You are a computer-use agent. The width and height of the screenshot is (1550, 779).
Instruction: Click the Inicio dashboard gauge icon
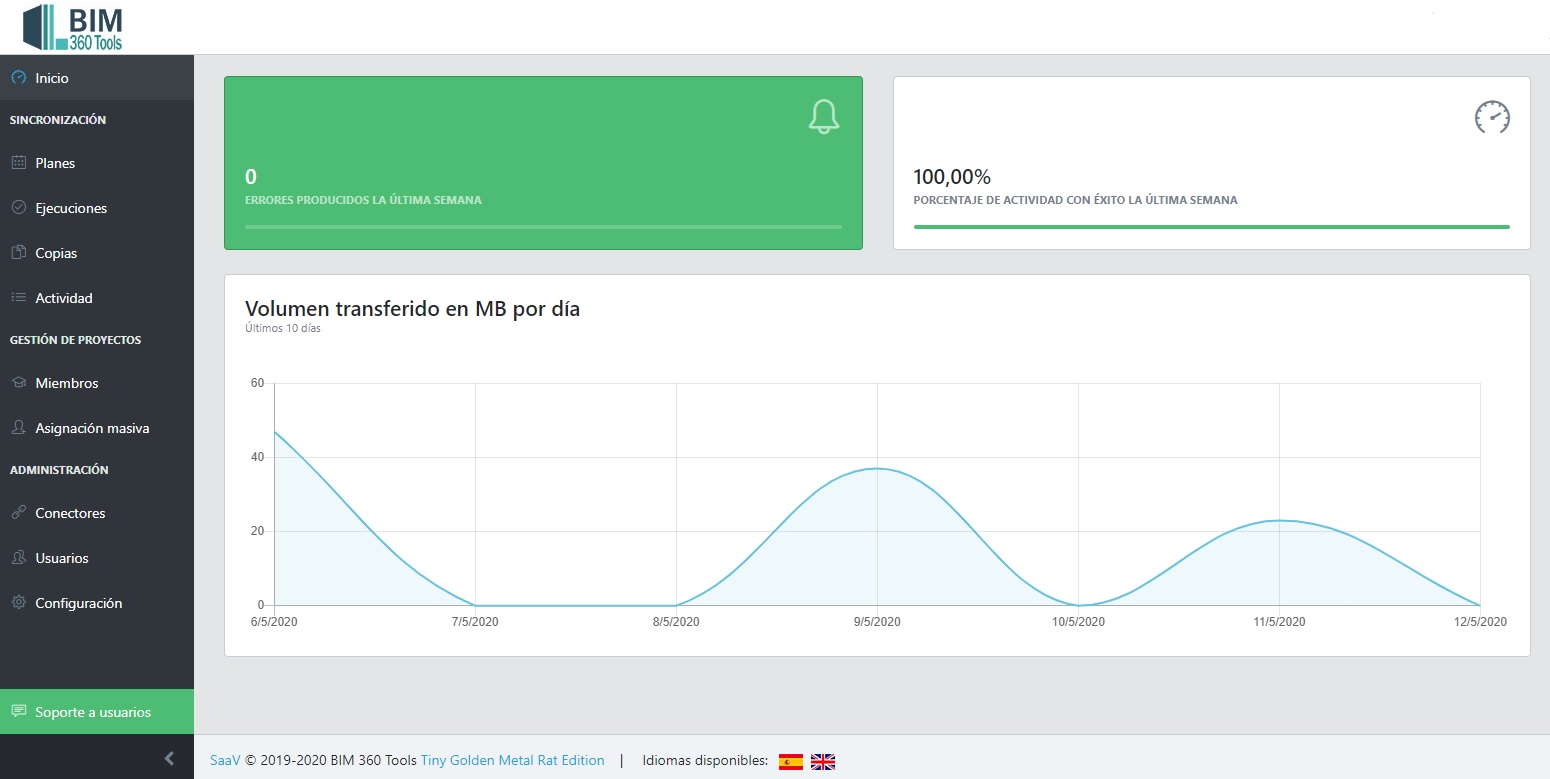tap(18, 77)
